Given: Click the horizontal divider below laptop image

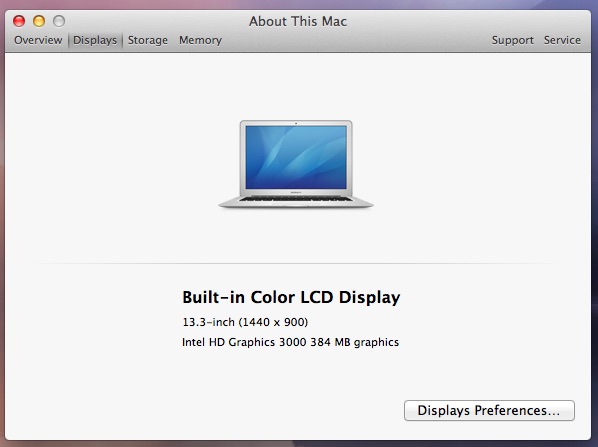Looking at the screenshot, I should tap(296, 263).
